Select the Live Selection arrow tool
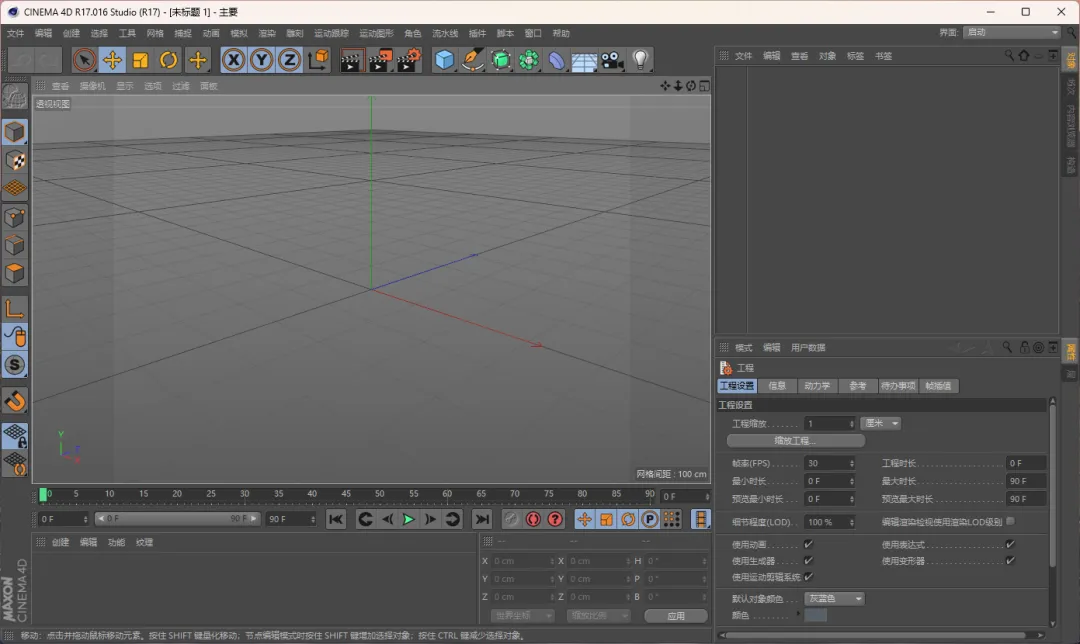This screenshot has width=1080, height=644. 85,60
